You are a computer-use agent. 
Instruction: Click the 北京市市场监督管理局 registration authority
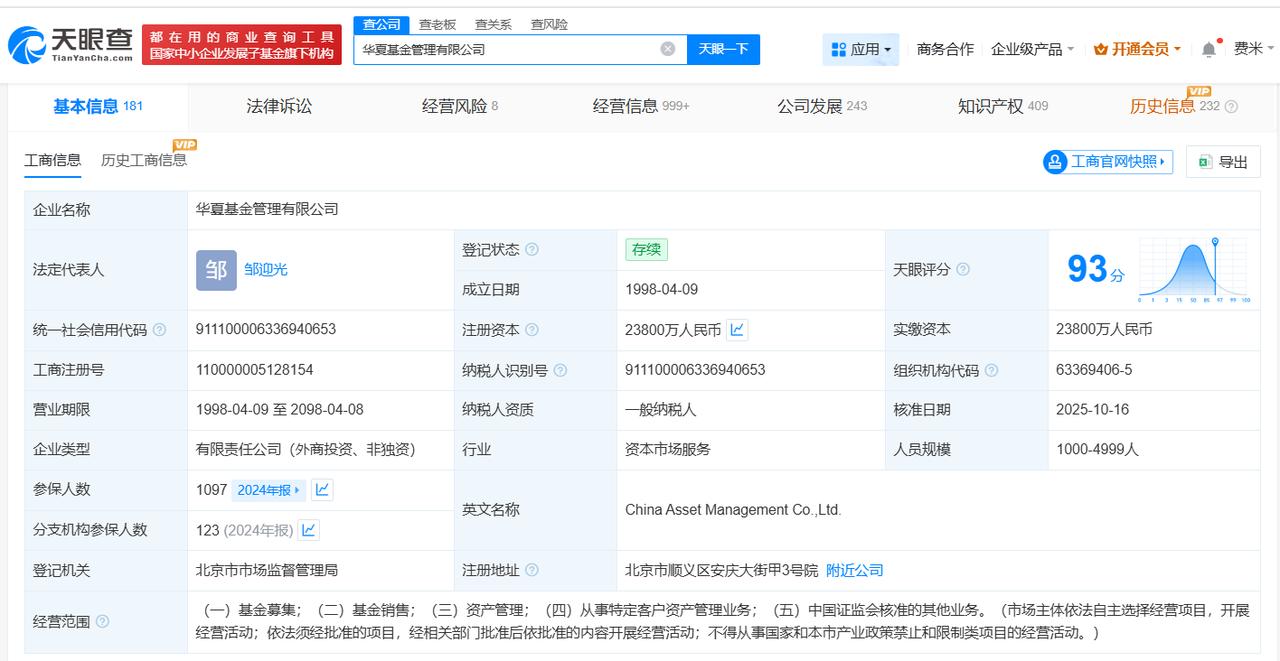tap(267, 570)
